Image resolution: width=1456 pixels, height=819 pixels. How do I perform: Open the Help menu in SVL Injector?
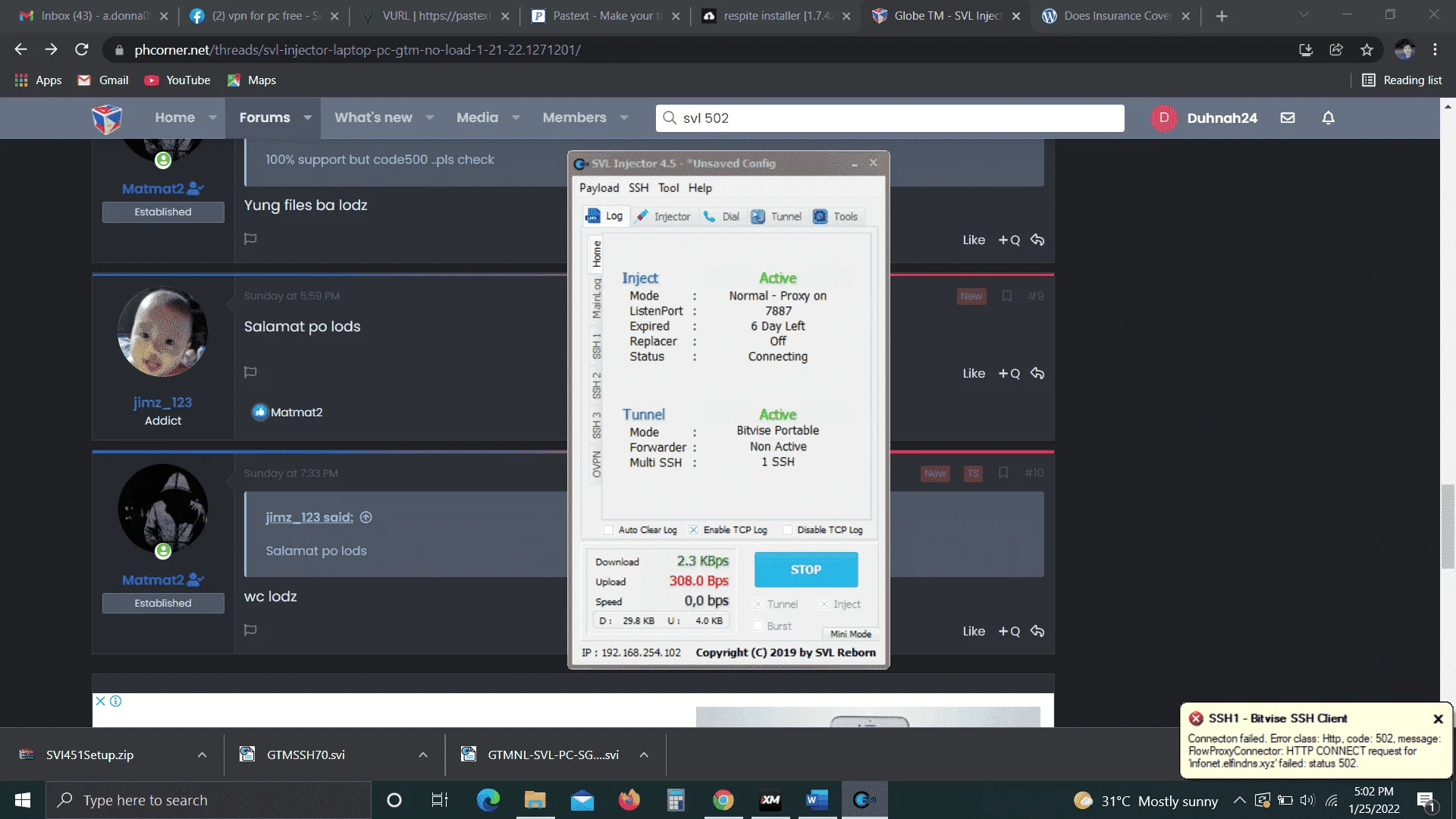pyautogui.click(x=700, y=188)
